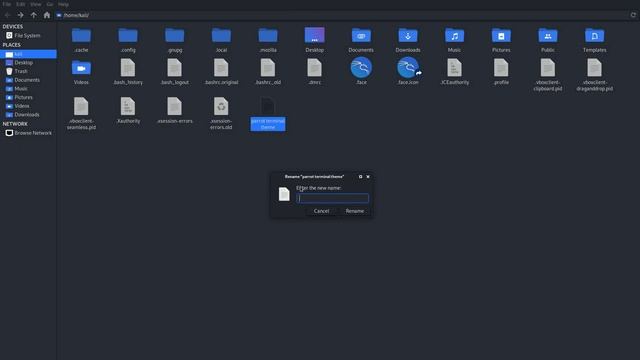
Task: Reload the folder with the refresh icon
Action: point(633,15)
